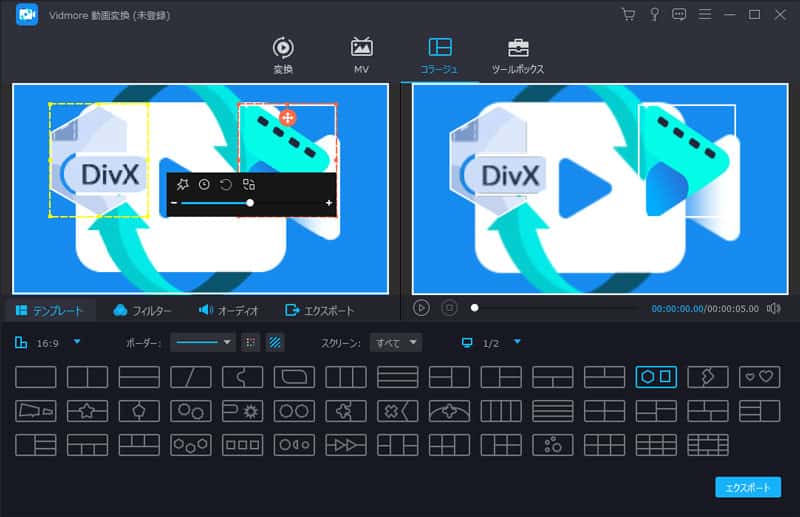
Task: Click the swap layout icon in clip toolbar
Action: click(249, 184)
